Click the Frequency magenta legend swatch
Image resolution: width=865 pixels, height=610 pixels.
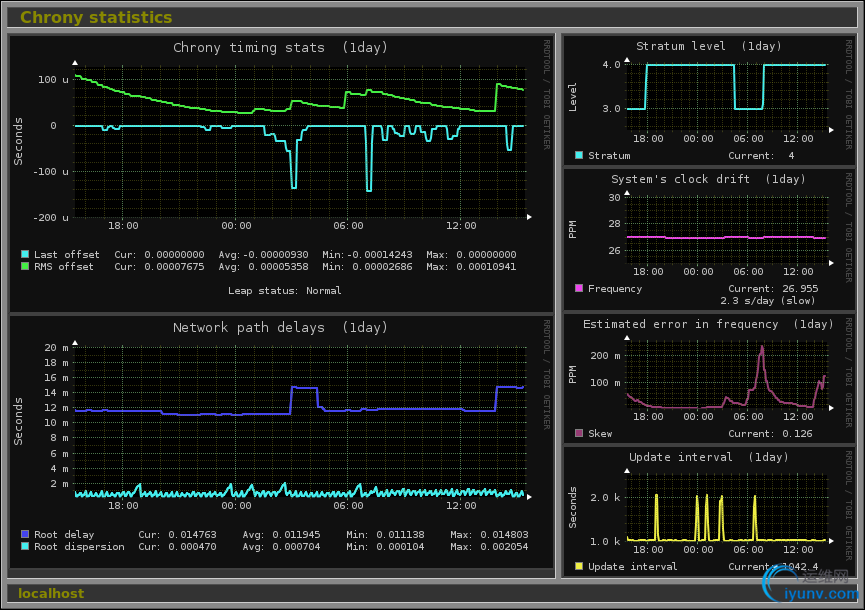(579, 289)
